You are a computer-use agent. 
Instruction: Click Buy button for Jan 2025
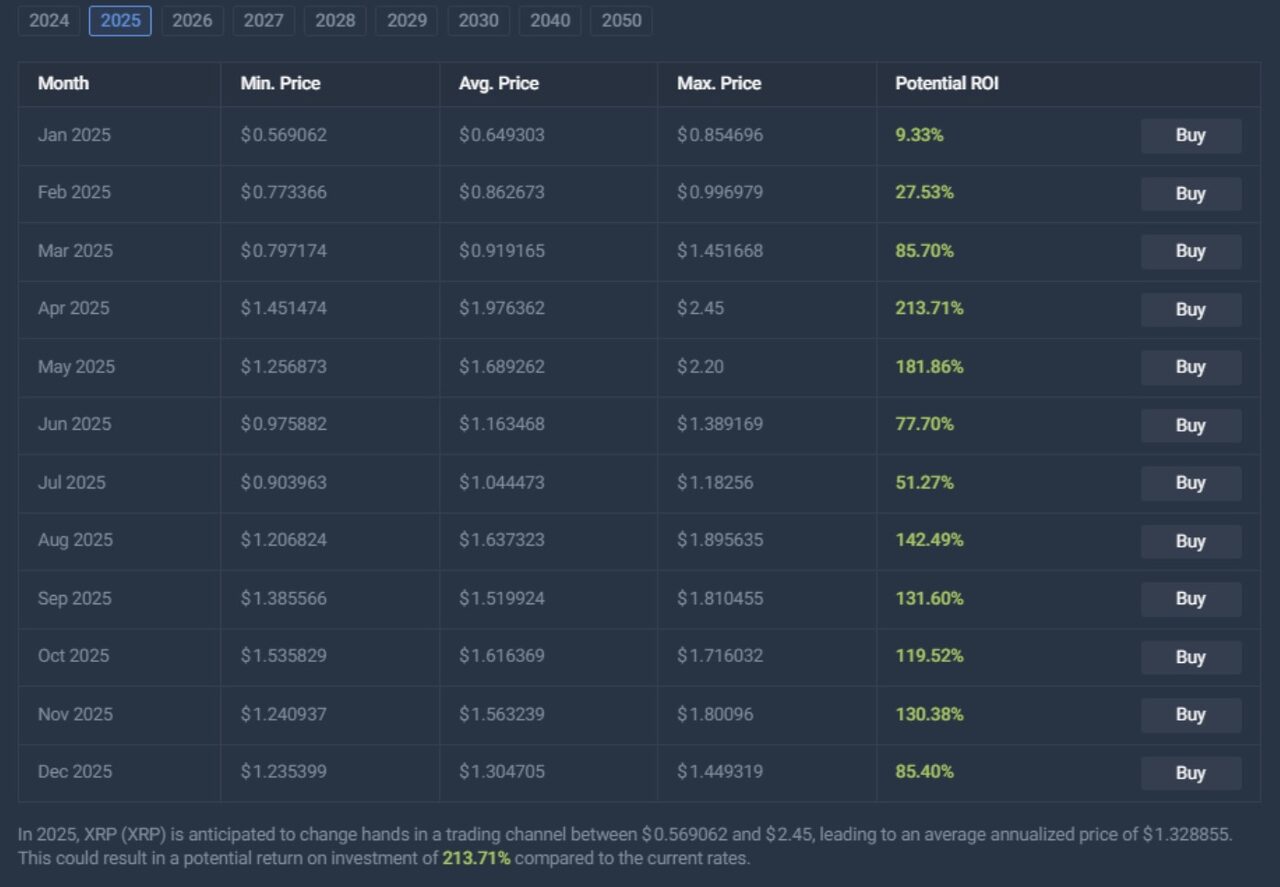1190,136
